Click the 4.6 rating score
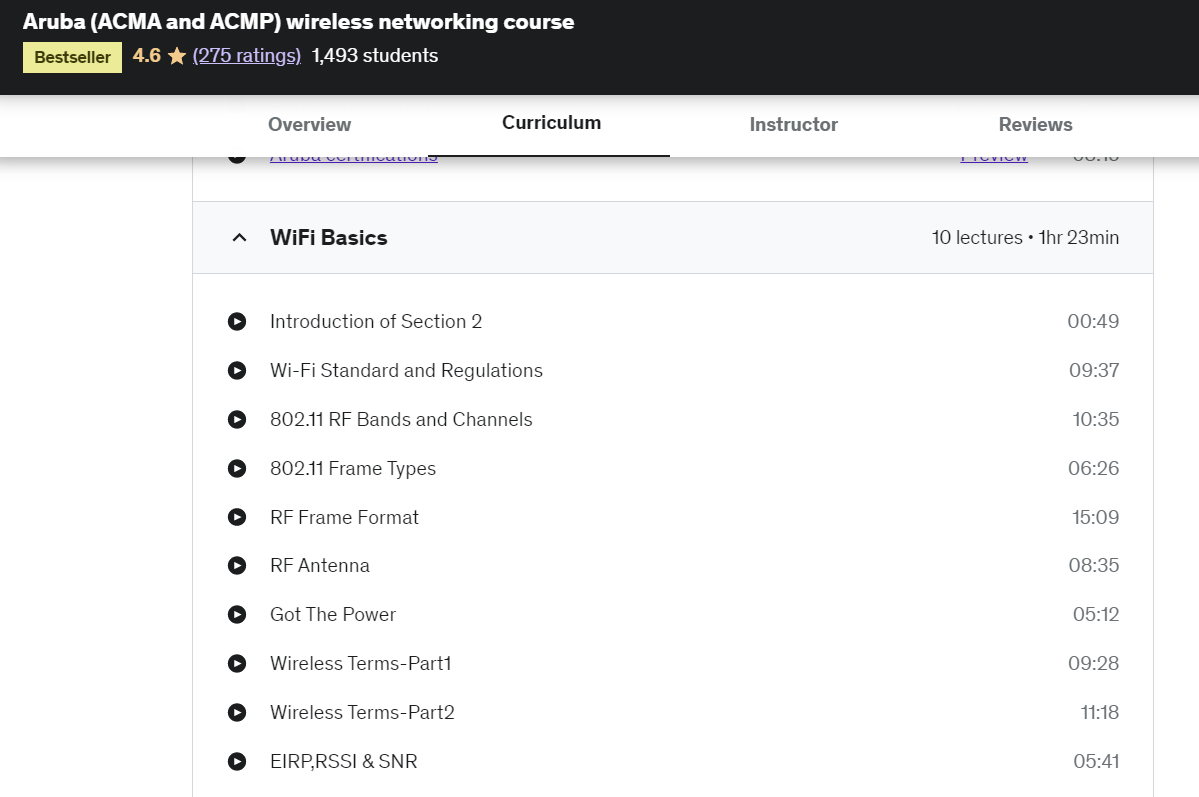The image size is (1199, 797). click(147, 56)
